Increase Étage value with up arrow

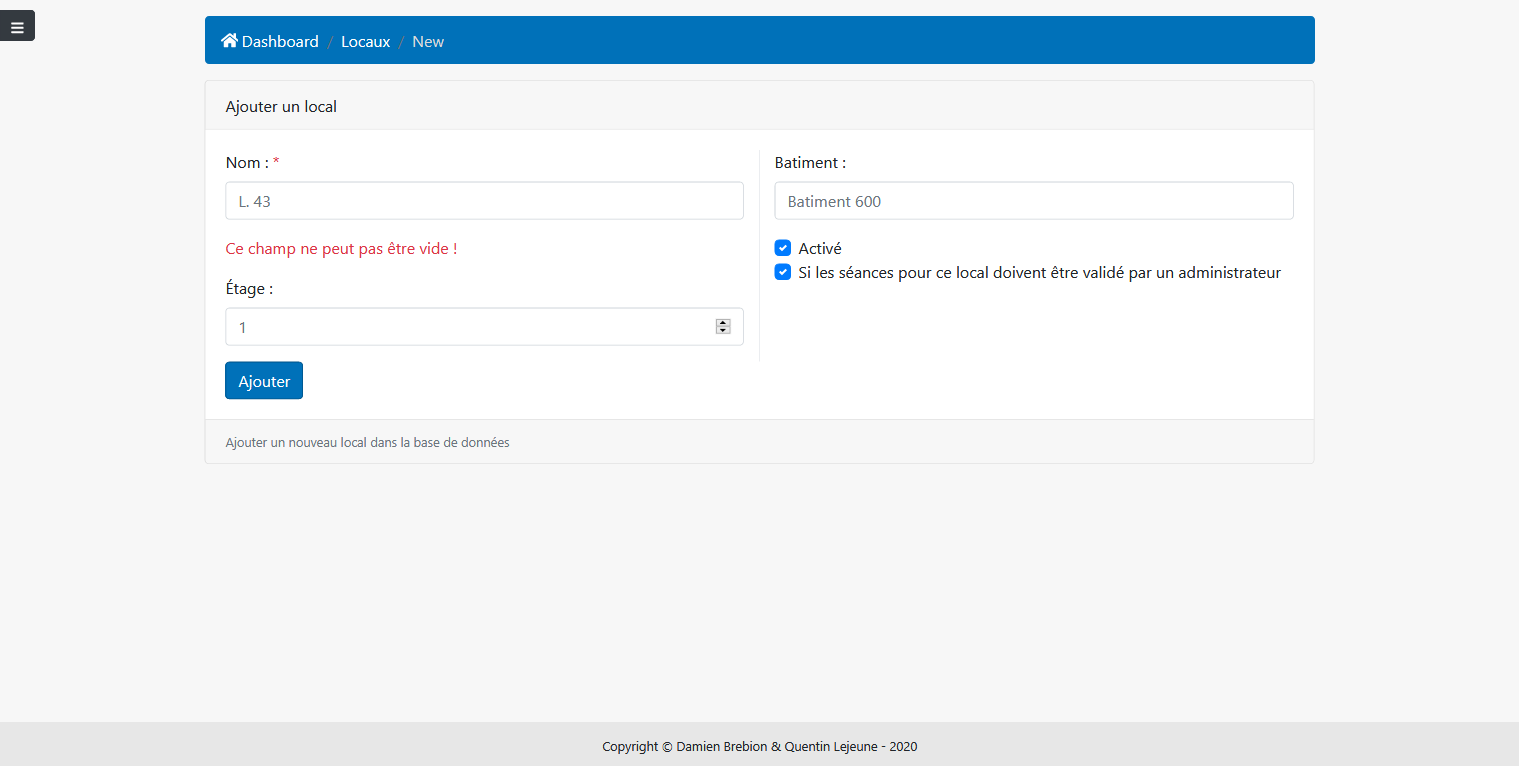pos(723,323)
